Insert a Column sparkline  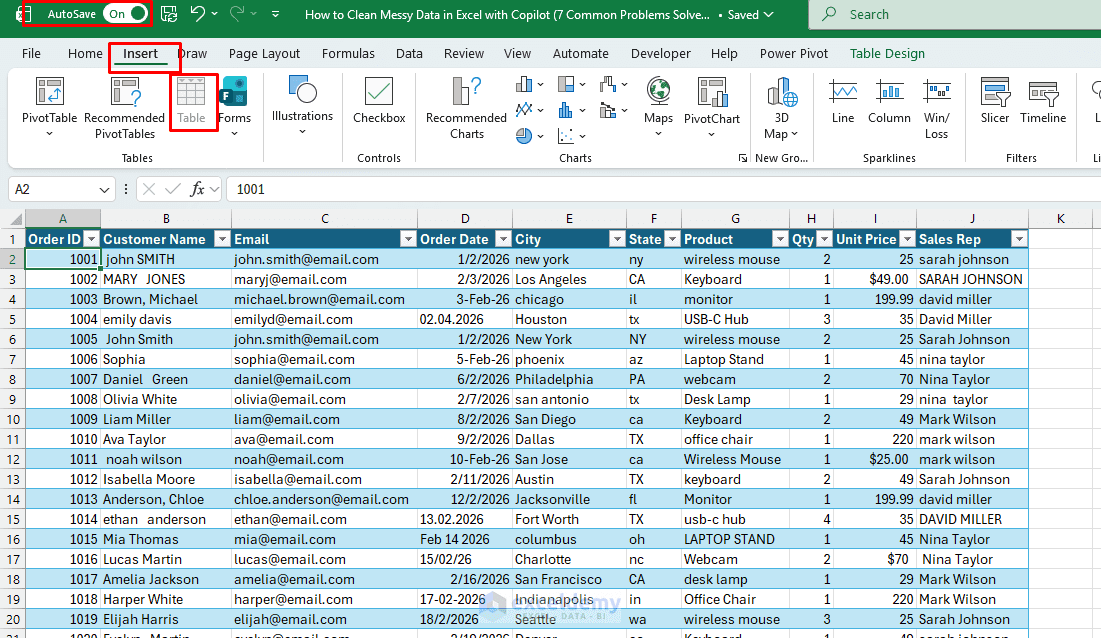(x=889, y=102)
